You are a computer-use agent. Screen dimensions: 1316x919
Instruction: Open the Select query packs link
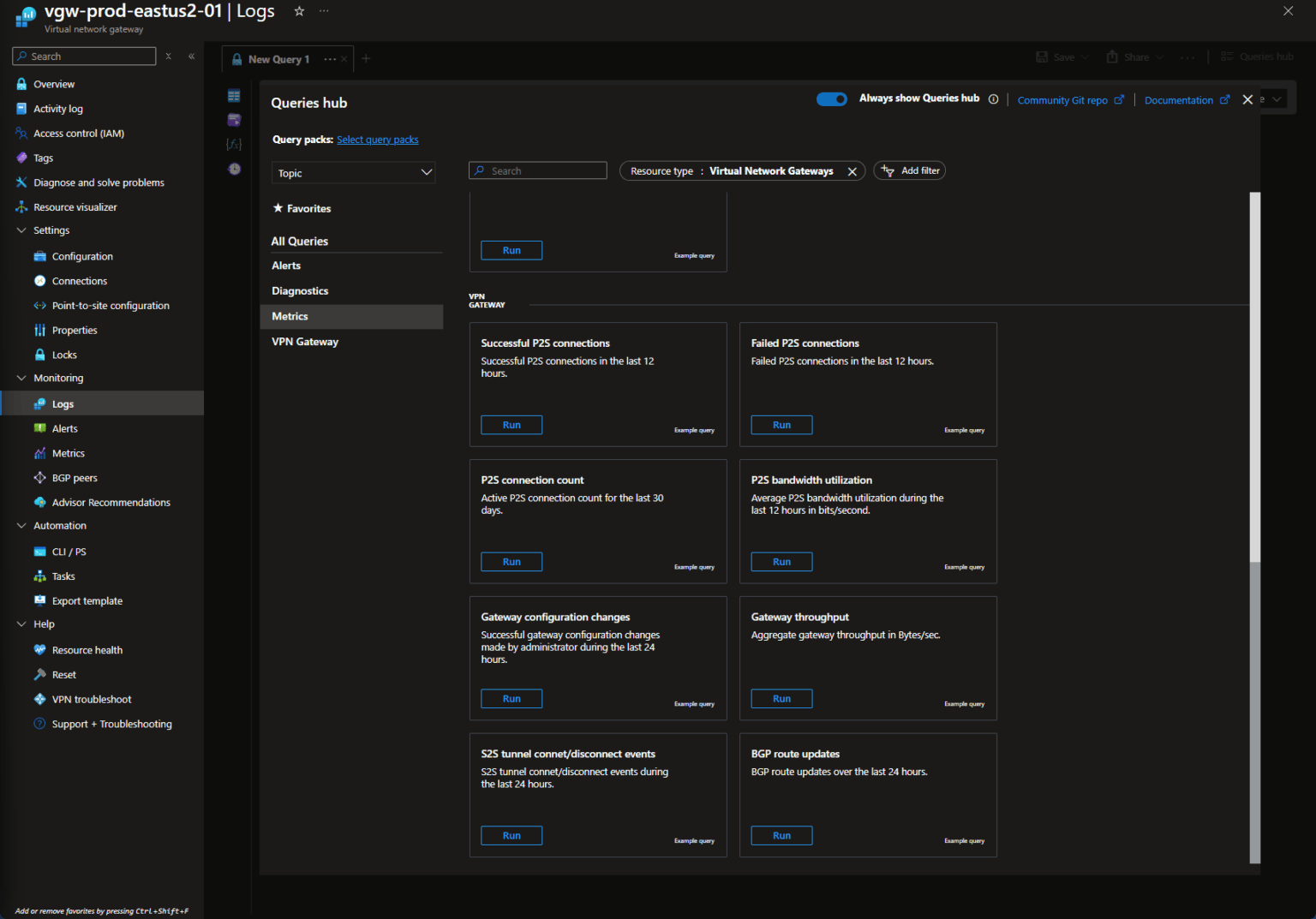[x=378, y=140]
